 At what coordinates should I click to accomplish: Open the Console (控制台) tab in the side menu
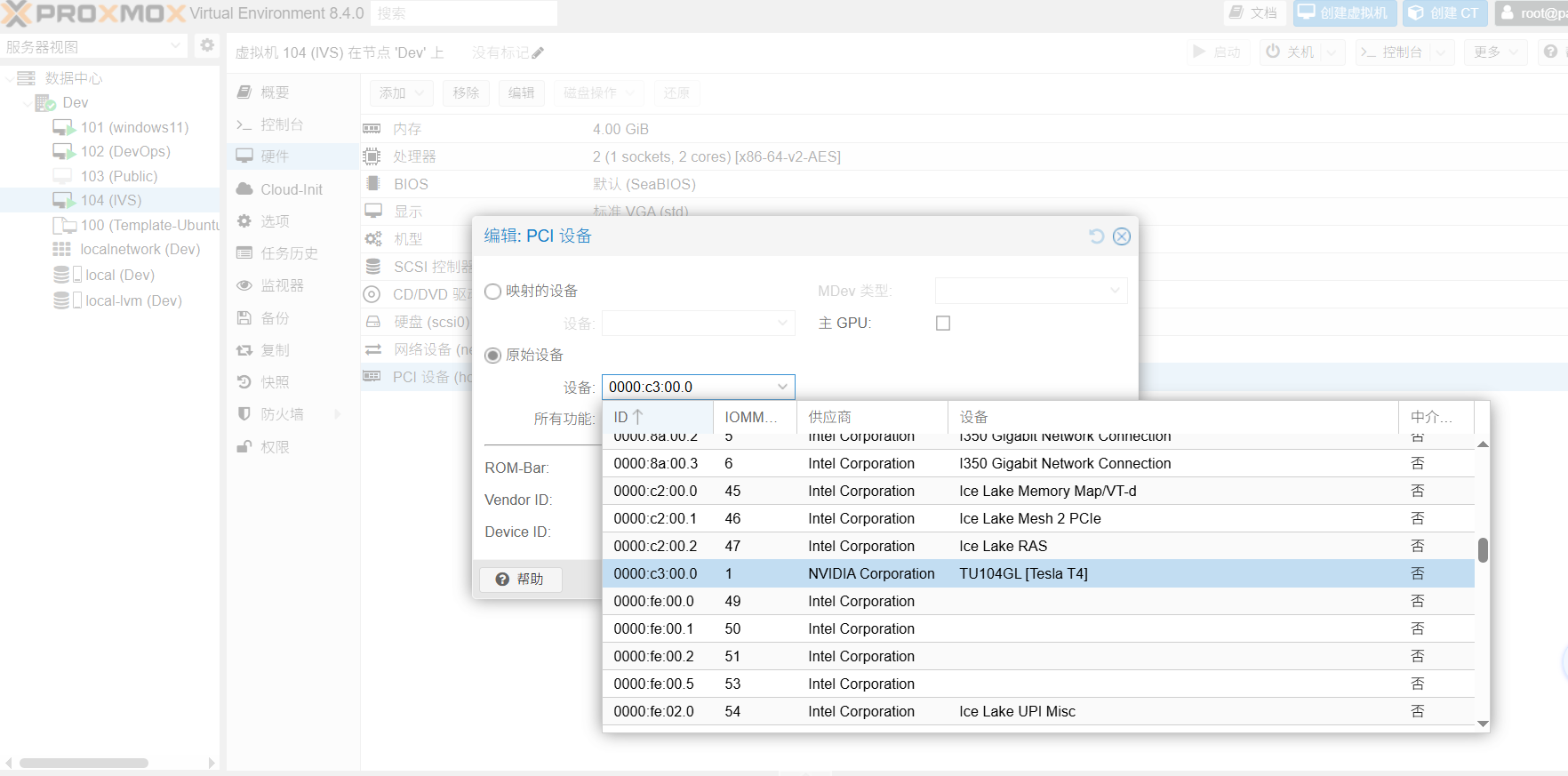coord(292,124)
